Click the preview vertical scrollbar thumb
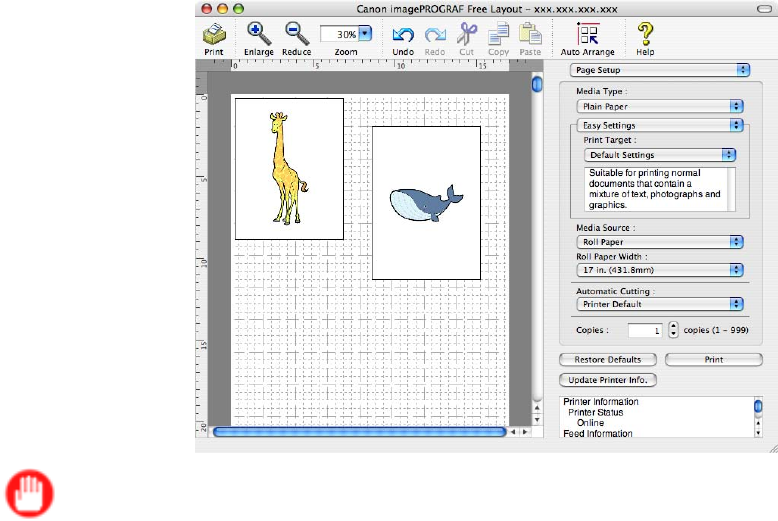This screenshot has width=778, height=521. point(537,84)
